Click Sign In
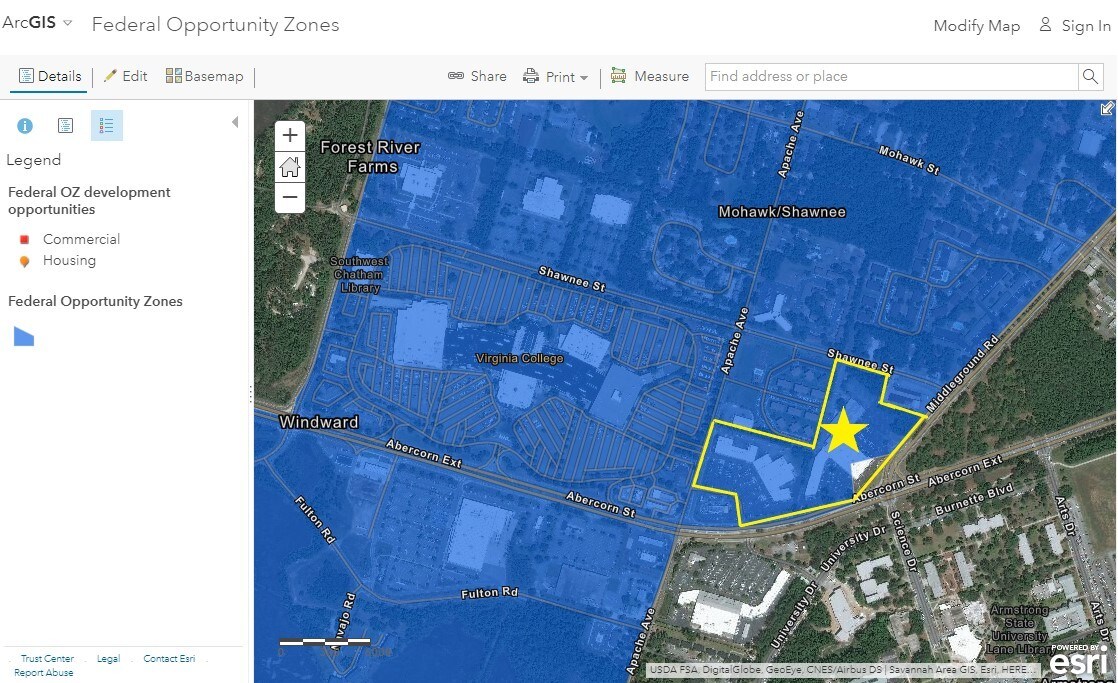The image size is (1118, 683). click(1075, 26)
